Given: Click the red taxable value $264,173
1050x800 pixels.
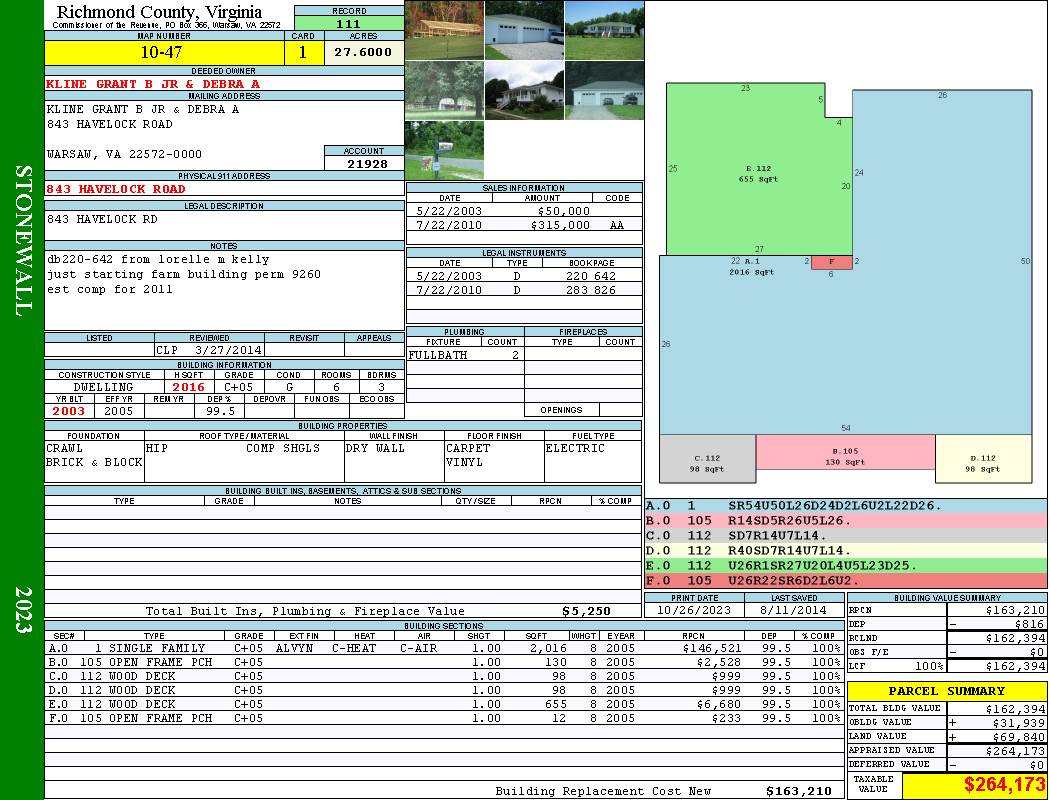Looking at the screenshot, I should (974, 785).
